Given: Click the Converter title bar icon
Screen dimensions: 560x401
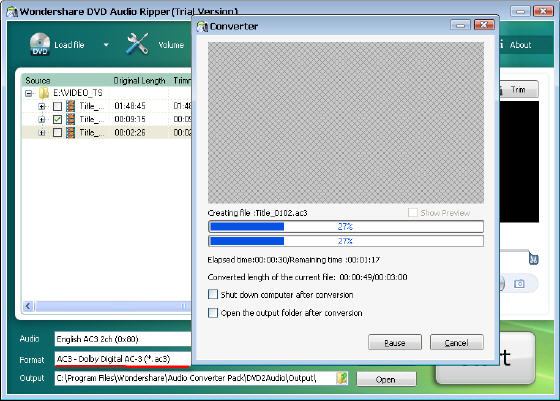Looking at the screenshot, I should tap(202, 26).
